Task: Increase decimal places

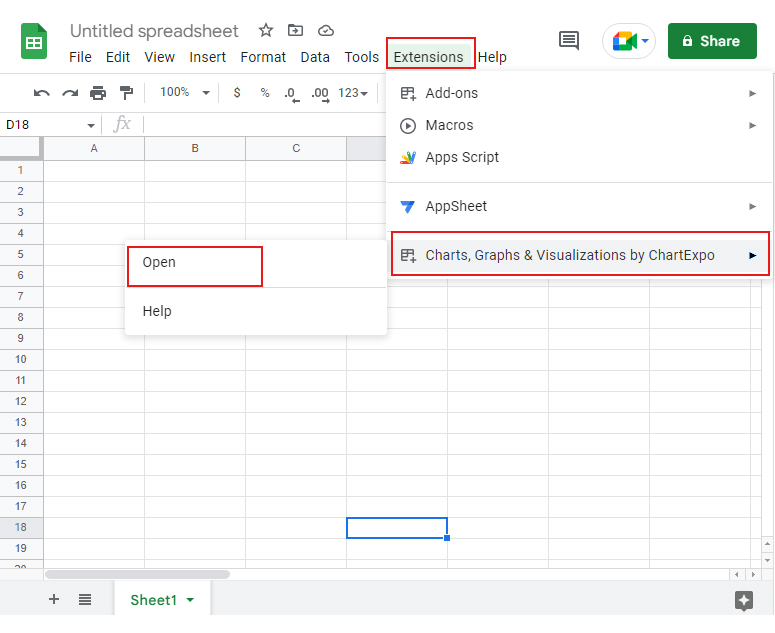Action: 320,93
